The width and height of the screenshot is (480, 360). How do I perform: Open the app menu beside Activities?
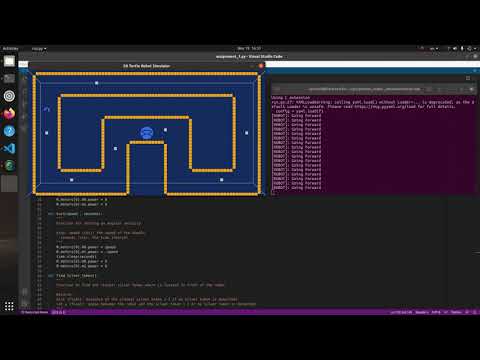[x=39, y=49]
